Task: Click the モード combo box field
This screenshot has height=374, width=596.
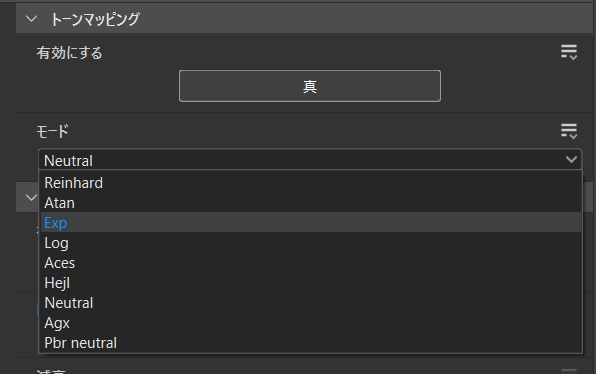Action: click(310, 160)
